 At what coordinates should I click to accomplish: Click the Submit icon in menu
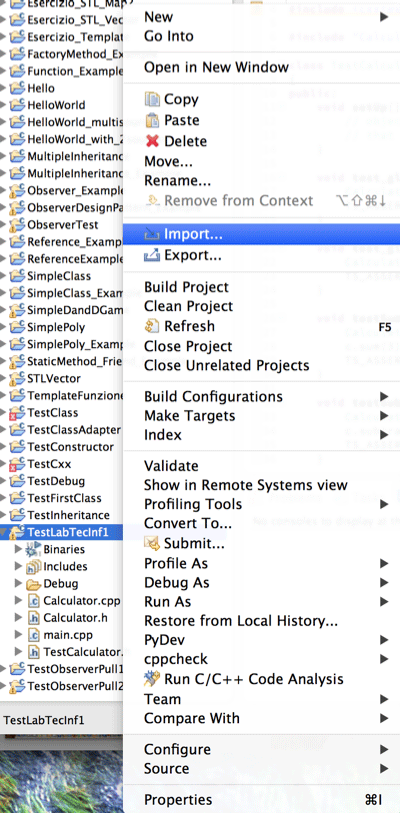click(152, 543)
